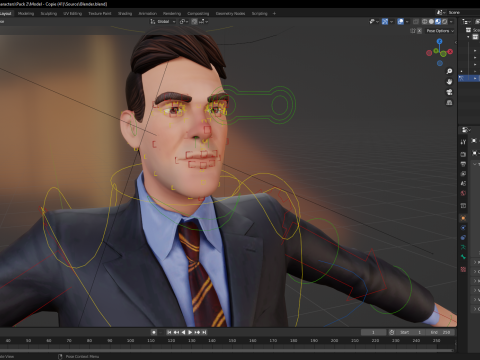The height and width of the screenshot is (360, 480).
Task: Click the pan view hand icon
Action: click(x=449, y=82)
